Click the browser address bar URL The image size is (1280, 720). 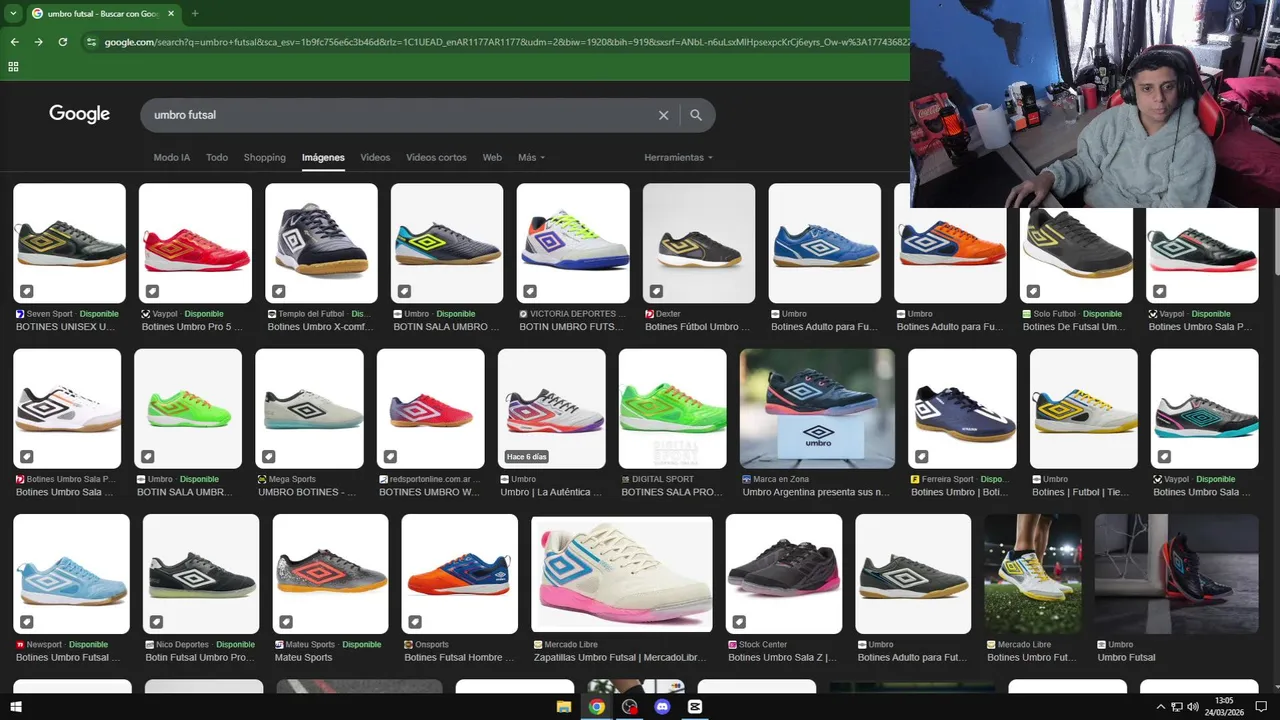505,42
